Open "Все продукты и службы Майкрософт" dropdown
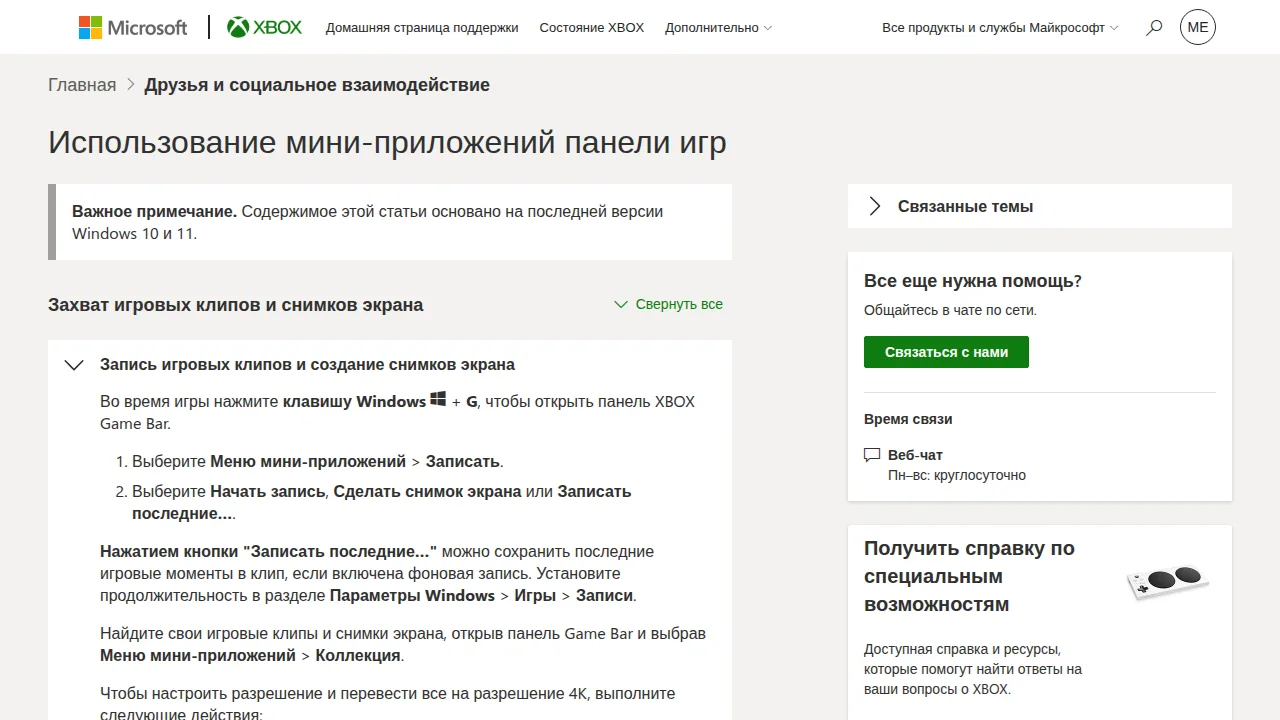The height and width of the screenshot is (720, 1280). pos(1000,28)
